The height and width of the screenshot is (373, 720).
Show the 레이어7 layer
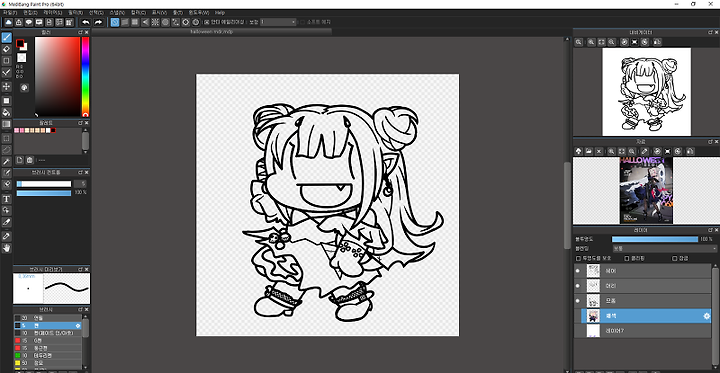578,331
